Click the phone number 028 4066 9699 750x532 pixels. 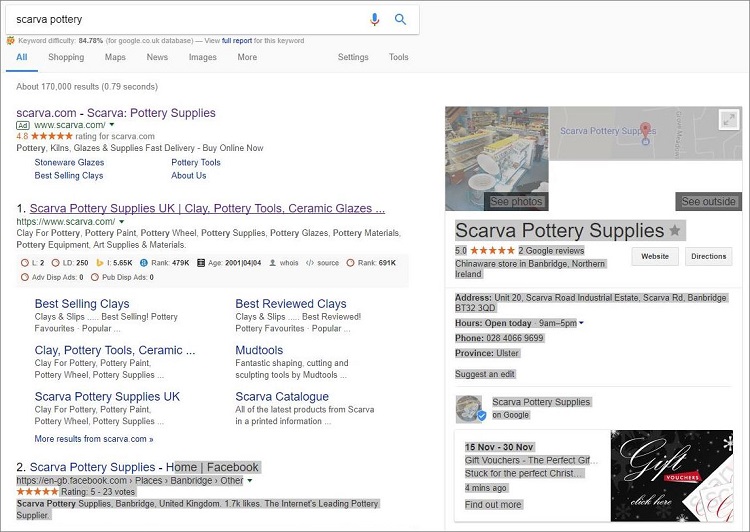click(x=515, y=338)
